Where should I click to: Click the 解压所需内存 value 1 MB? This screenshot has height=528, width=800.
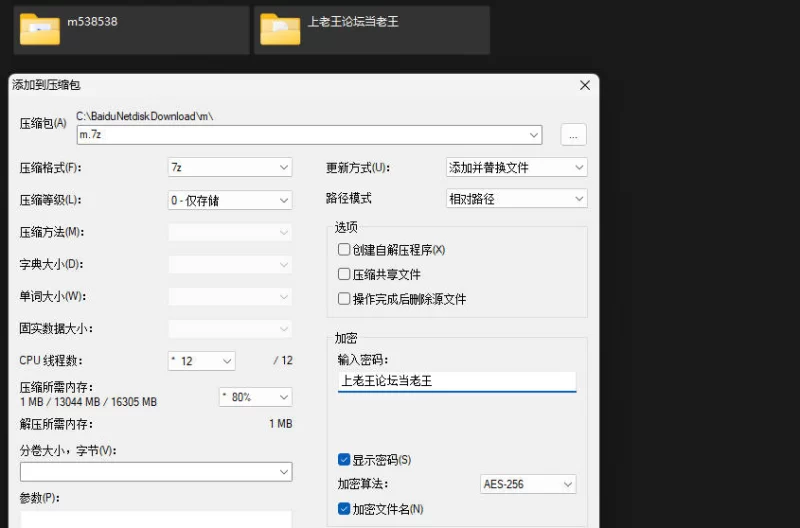pyautogui.click(x=281, y=424)
